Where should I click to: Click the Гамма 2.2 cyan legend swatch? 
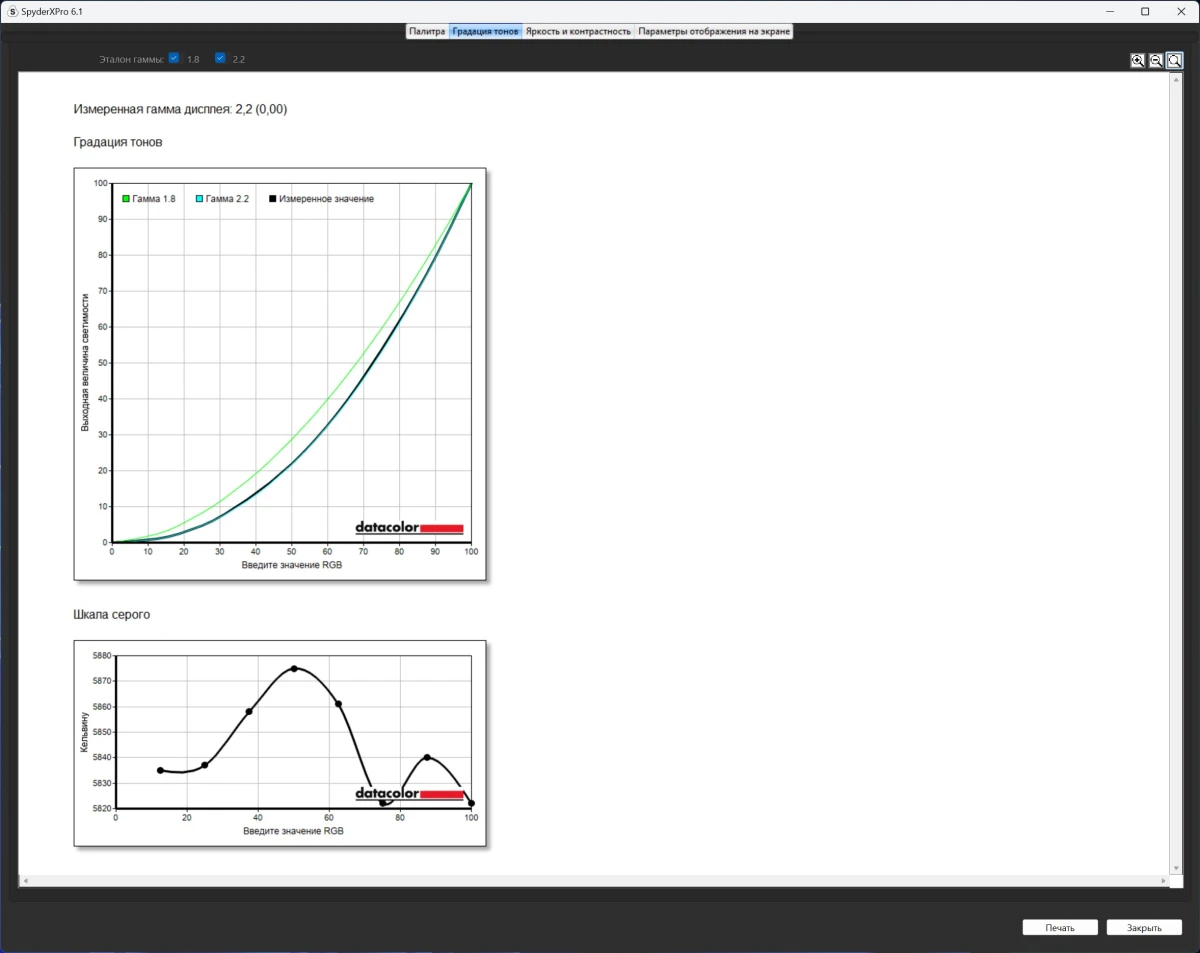(x=199, y=199)
